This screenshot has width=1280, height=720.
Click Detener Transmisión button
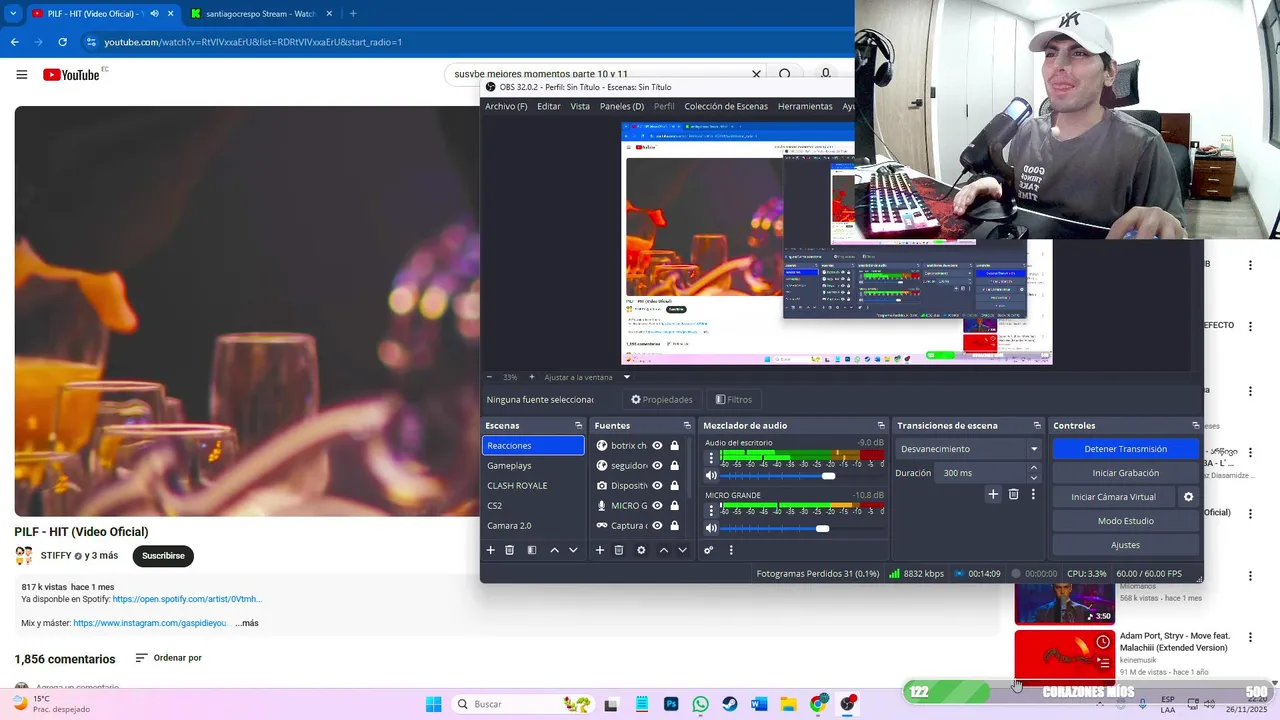1125,449
